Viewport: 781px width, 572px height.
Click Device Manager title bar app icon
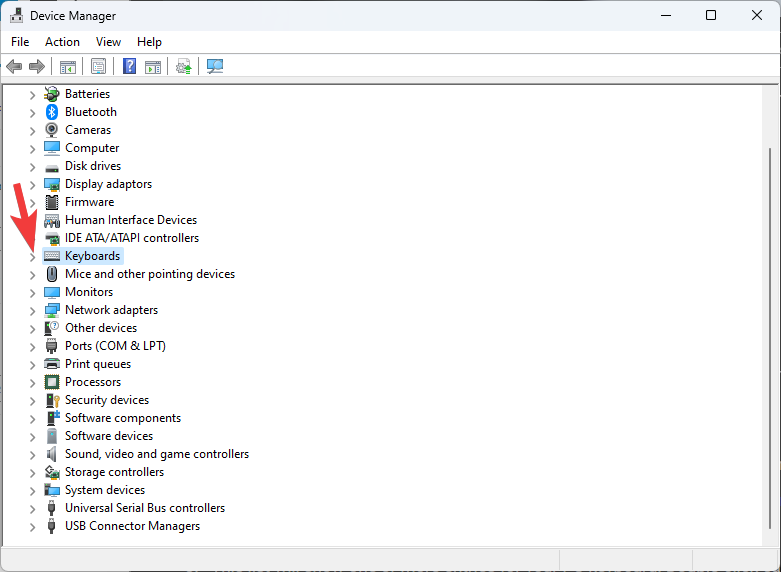pyautogui.click(x=16, y=15)
